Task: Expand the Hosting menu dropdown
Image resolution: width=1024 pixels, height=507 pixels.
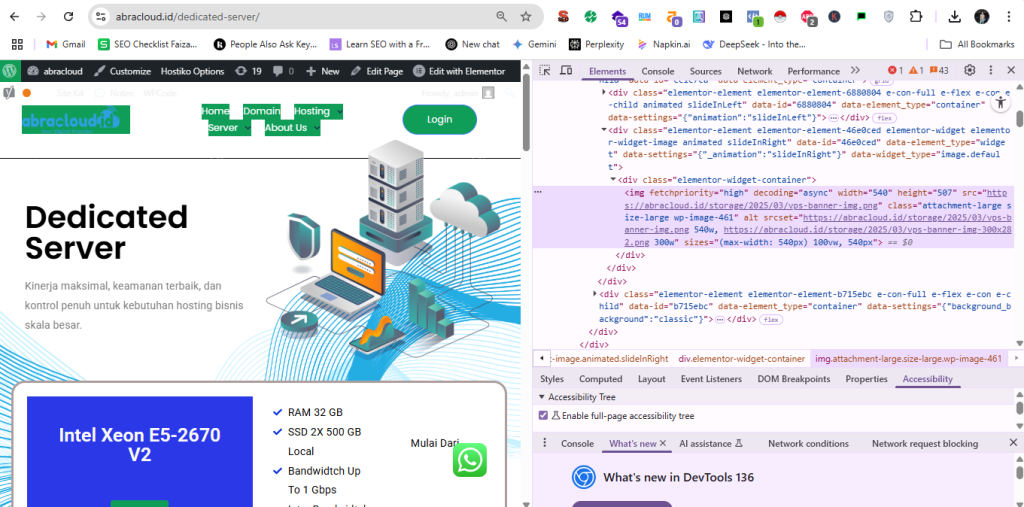Action: click(x=340, y=112)
